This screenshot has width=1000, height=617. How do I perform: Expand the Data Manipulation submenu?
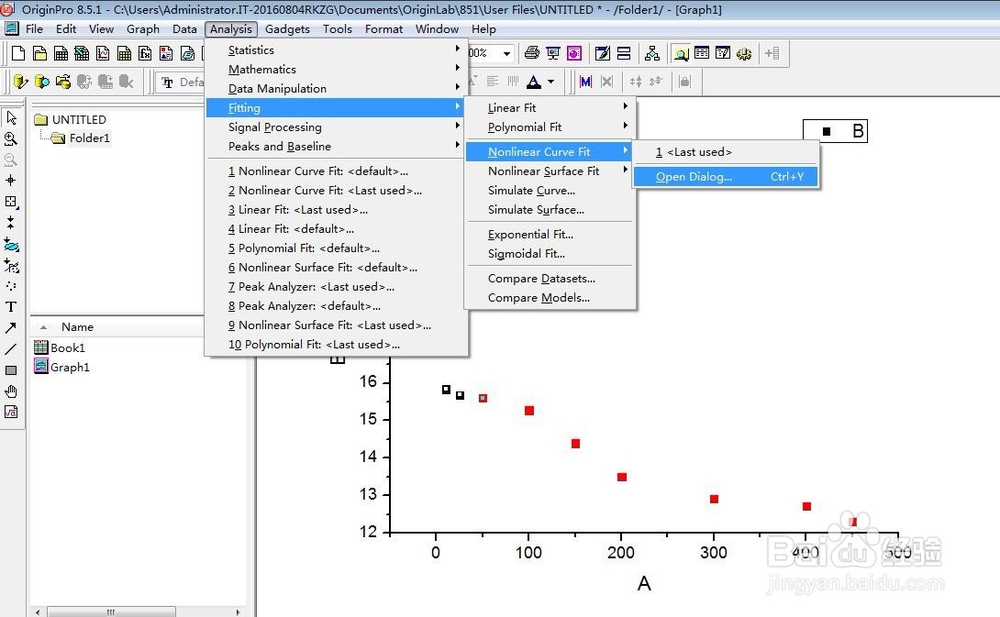[x=336, y=88]
